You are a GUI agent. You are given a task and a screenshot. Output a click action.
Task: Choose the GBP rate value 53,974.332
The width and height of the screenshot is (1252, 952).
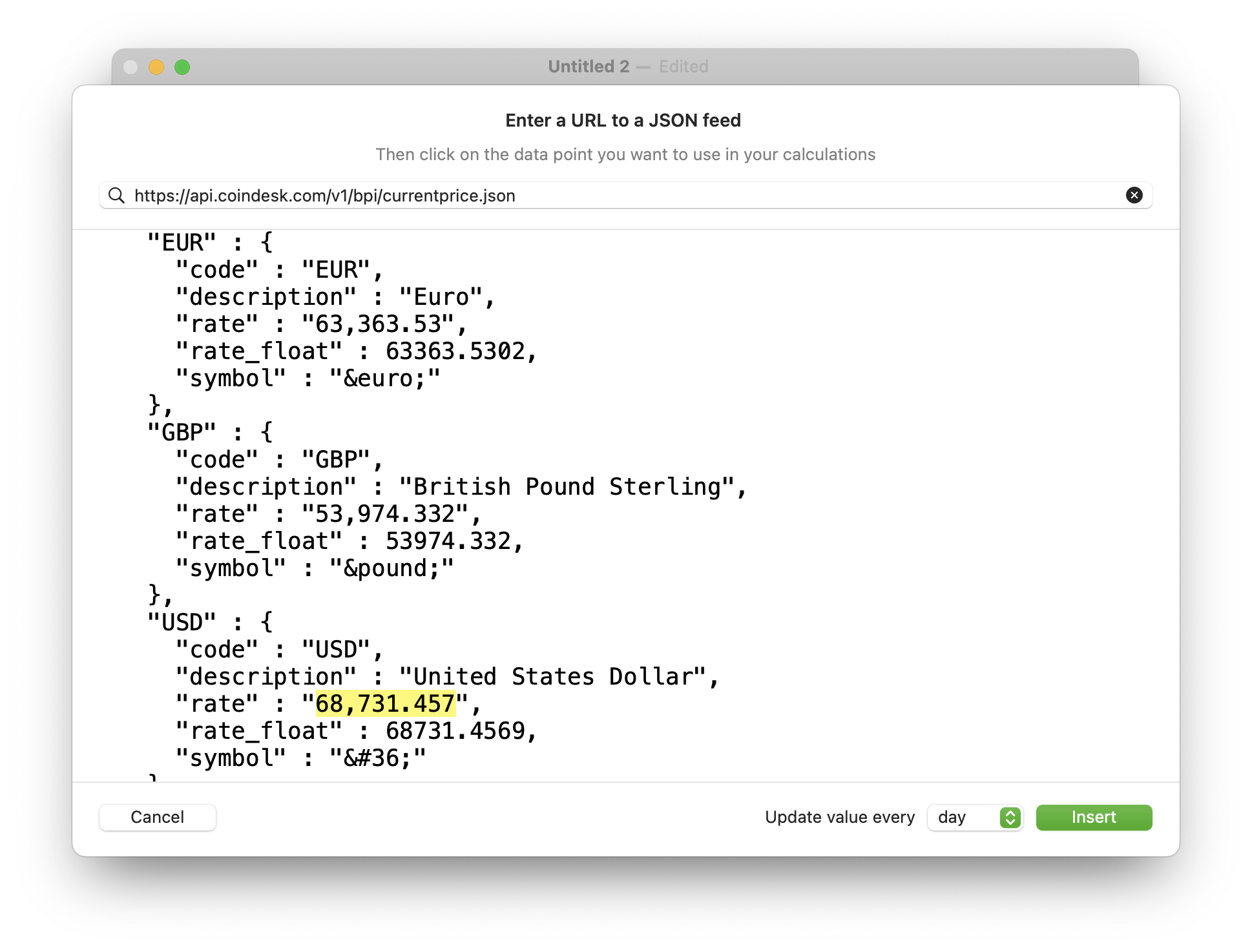pyautogui.click(x=385, y=513)
